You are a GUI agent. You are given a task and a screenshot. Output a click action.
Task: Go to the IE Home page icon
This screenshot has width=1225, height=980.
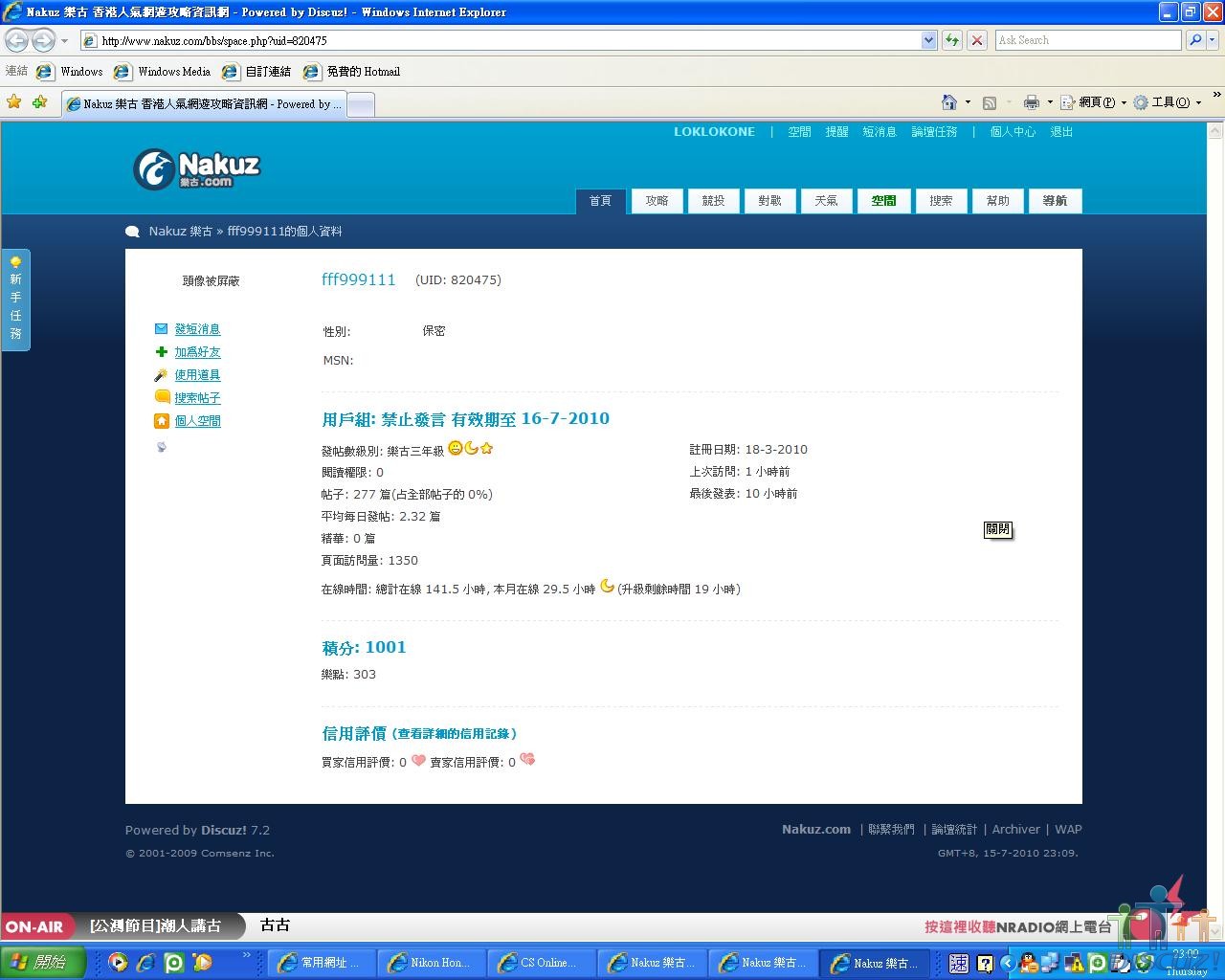949,102
